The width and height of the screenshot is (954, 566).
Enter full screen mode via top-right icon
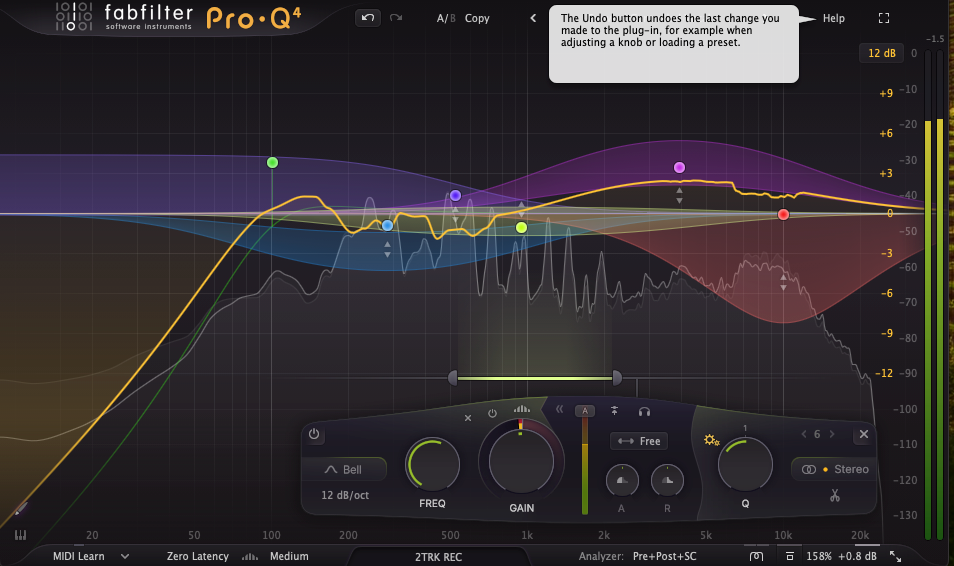point(883,18)
